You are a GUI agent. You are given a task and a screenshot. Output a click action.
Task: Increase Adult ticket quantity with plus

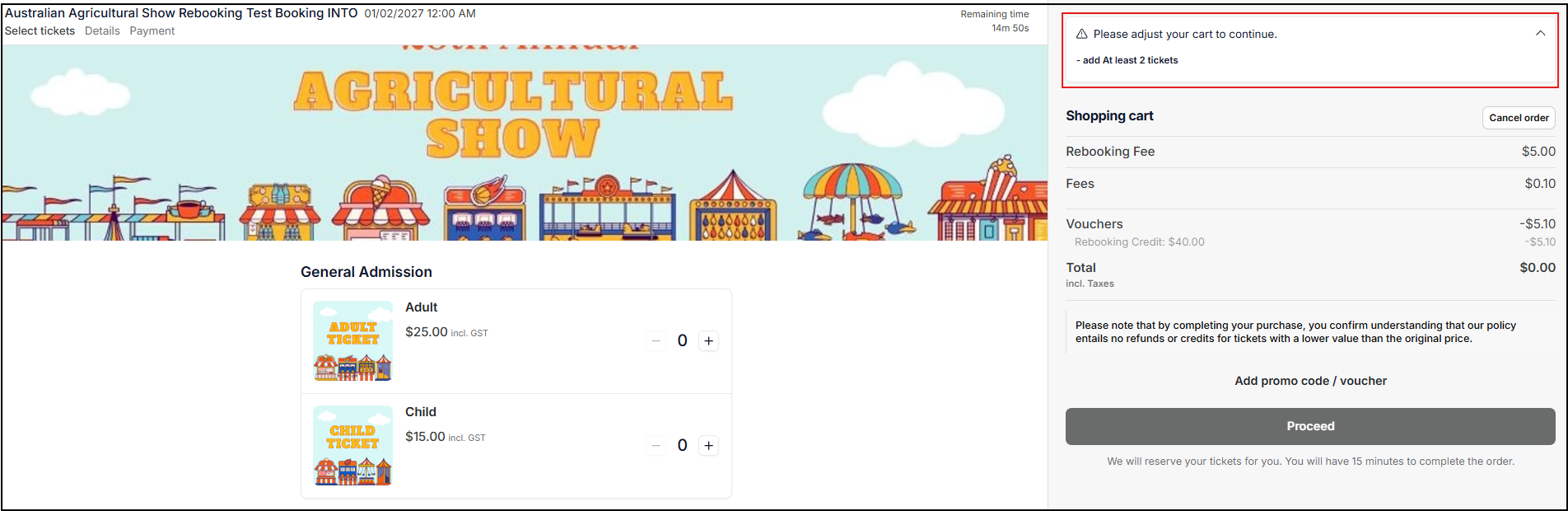coord(708,341)
